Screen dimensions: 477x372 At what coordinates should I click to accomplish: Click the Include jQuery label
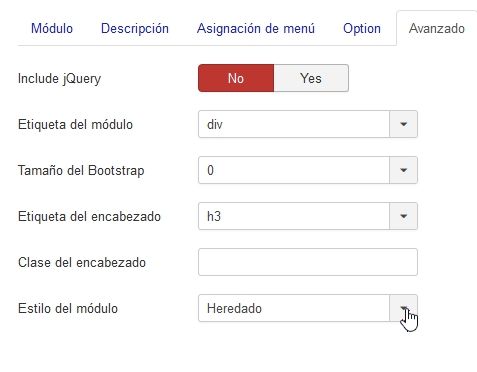(x=59, y=79)
